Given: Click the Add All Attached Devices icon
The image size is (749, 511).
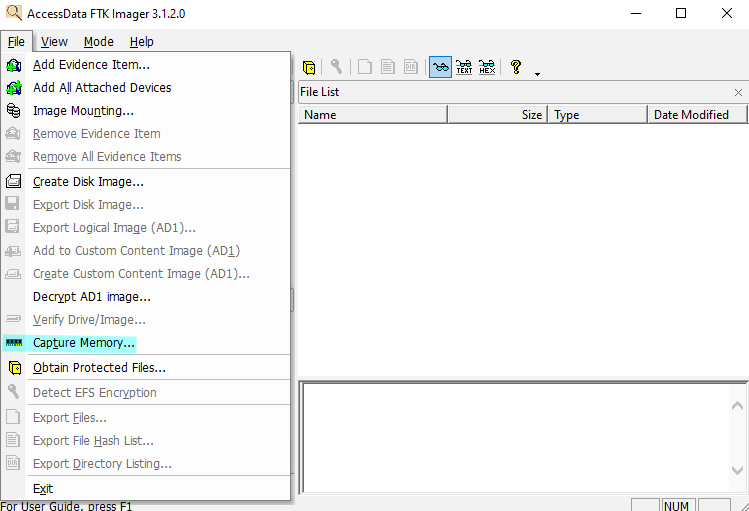Looking at the screenshot, I should click(x=13, y=88).
